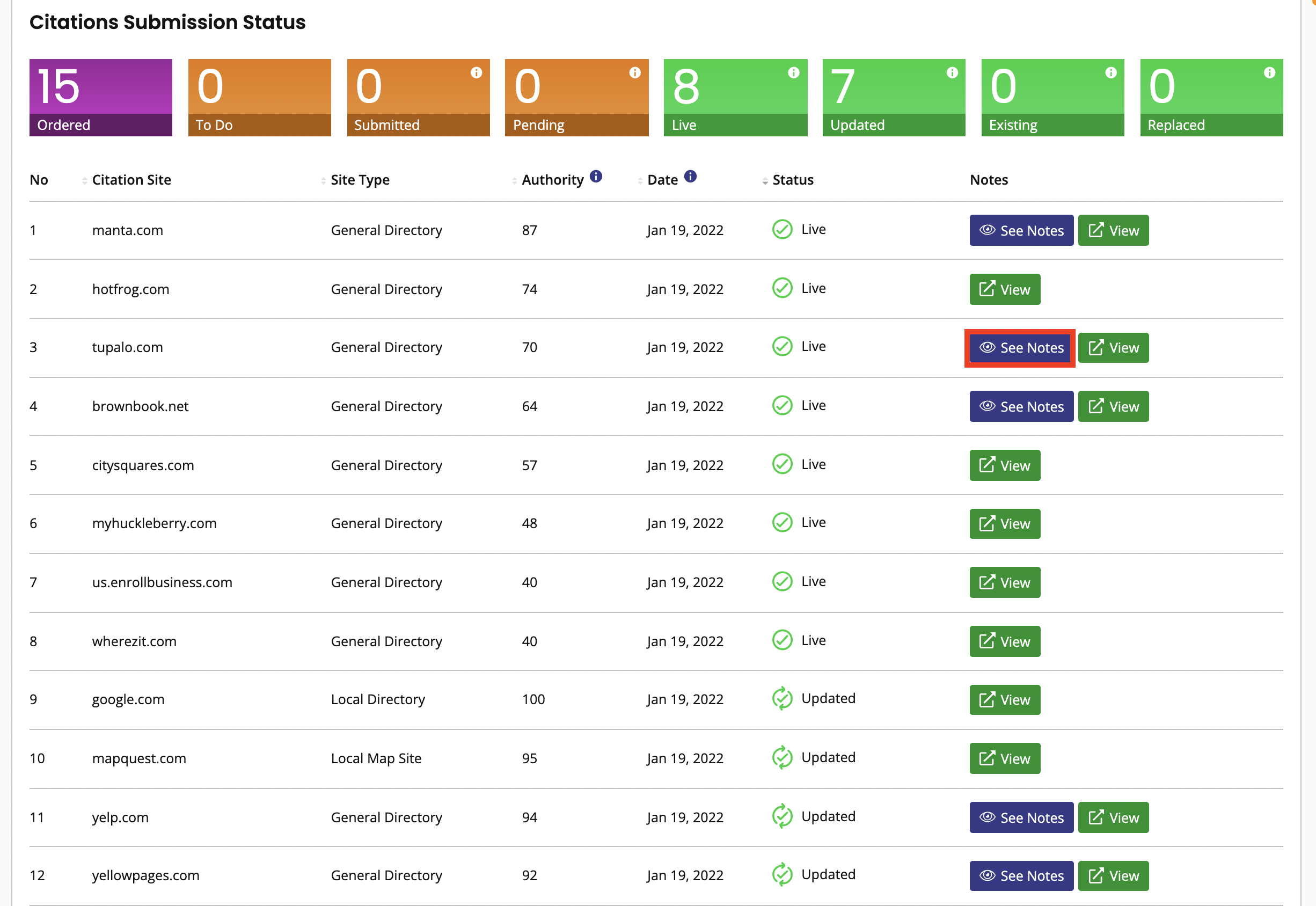The height and width of the screenshot is (906, 1316).
Task: Click info icon on Updated tile
Action: pyautogui.click(x=952, y=72)
